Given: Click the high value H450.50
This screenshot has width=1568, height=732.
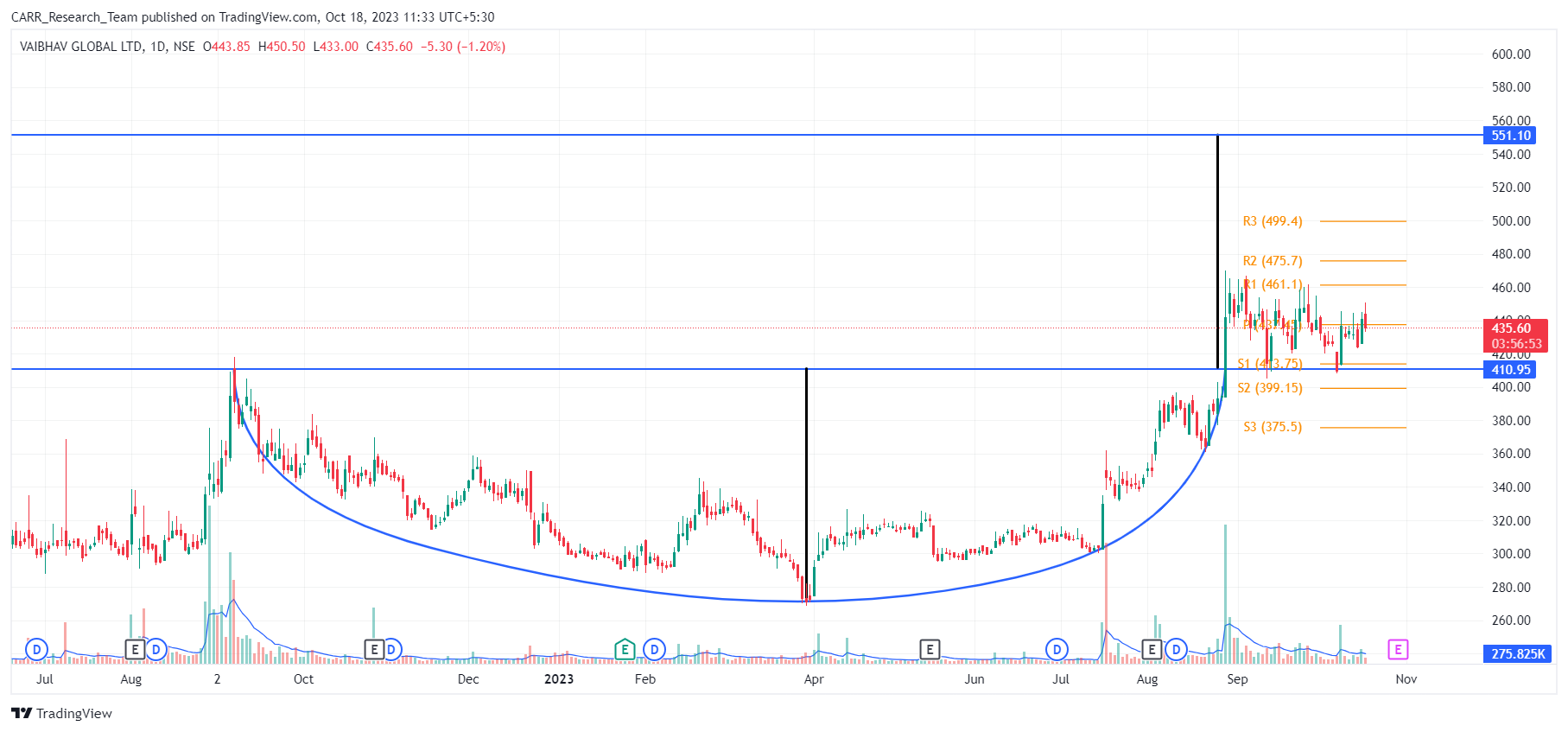Looking at the screenshot, I should (282, 47).
